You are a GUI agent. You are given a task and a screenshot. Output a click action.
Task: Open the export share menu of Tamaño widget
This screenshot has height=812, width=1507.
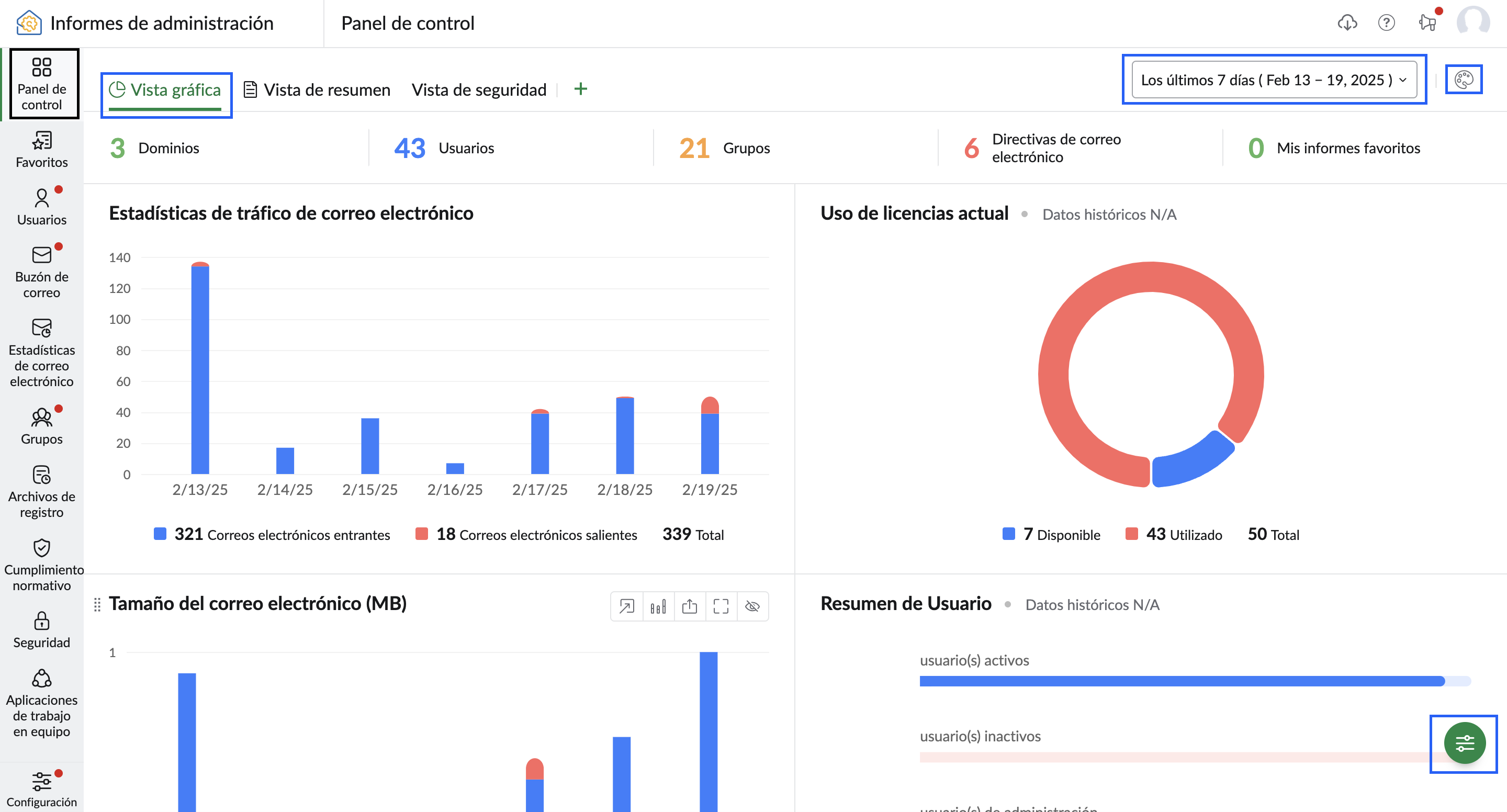[690, 606]
